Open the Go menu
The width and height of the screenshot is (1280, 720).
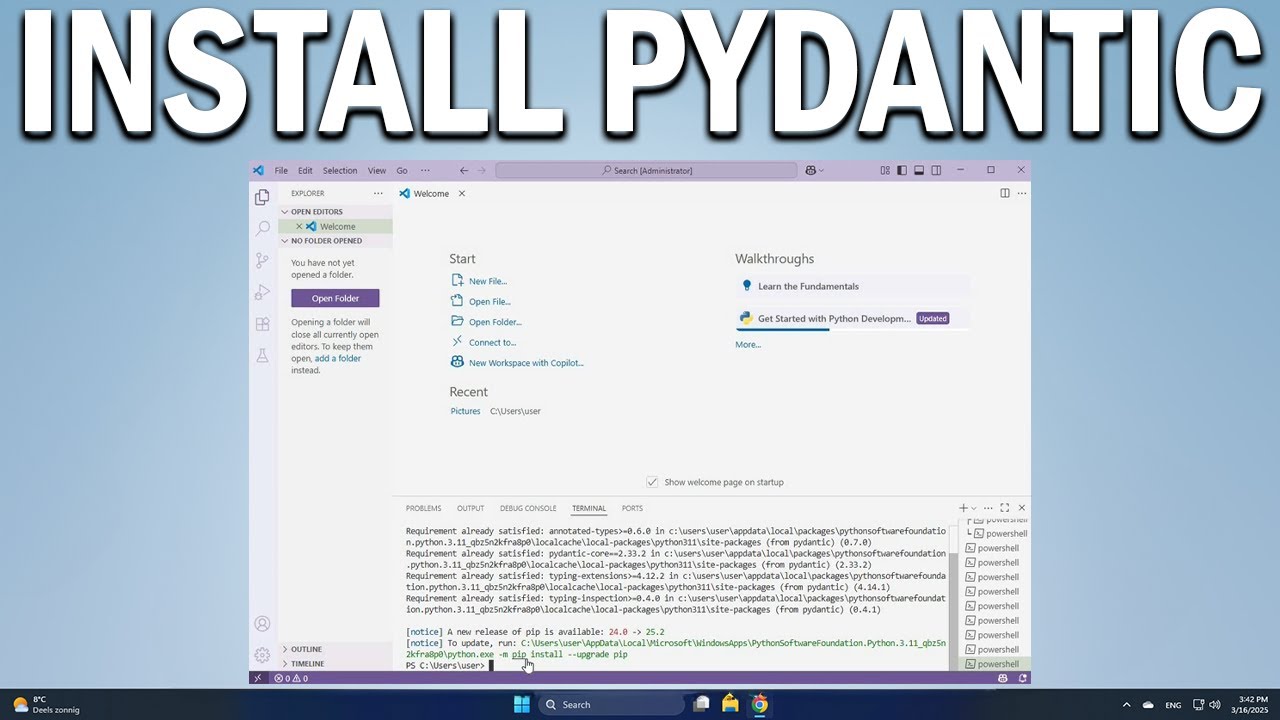[402, 171]
